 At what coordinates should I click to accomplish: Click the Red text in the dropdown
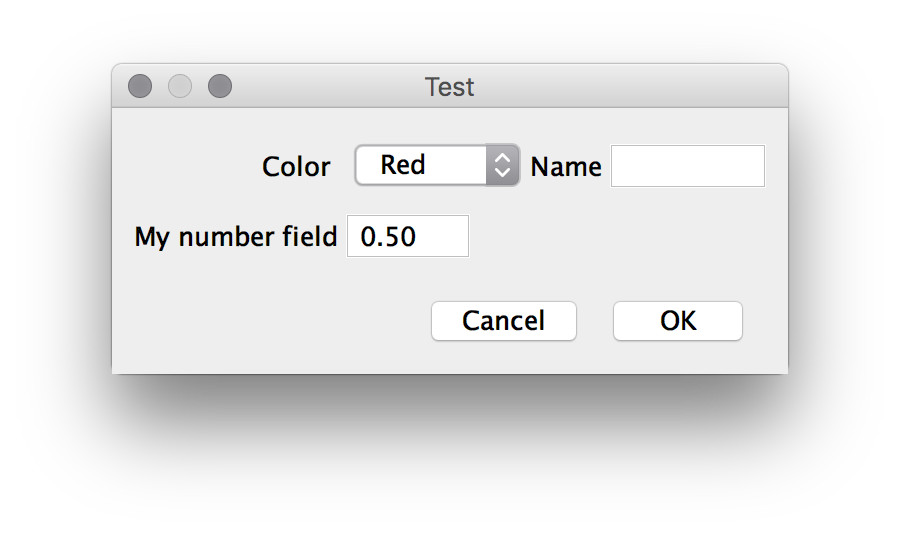click(403, 165)
